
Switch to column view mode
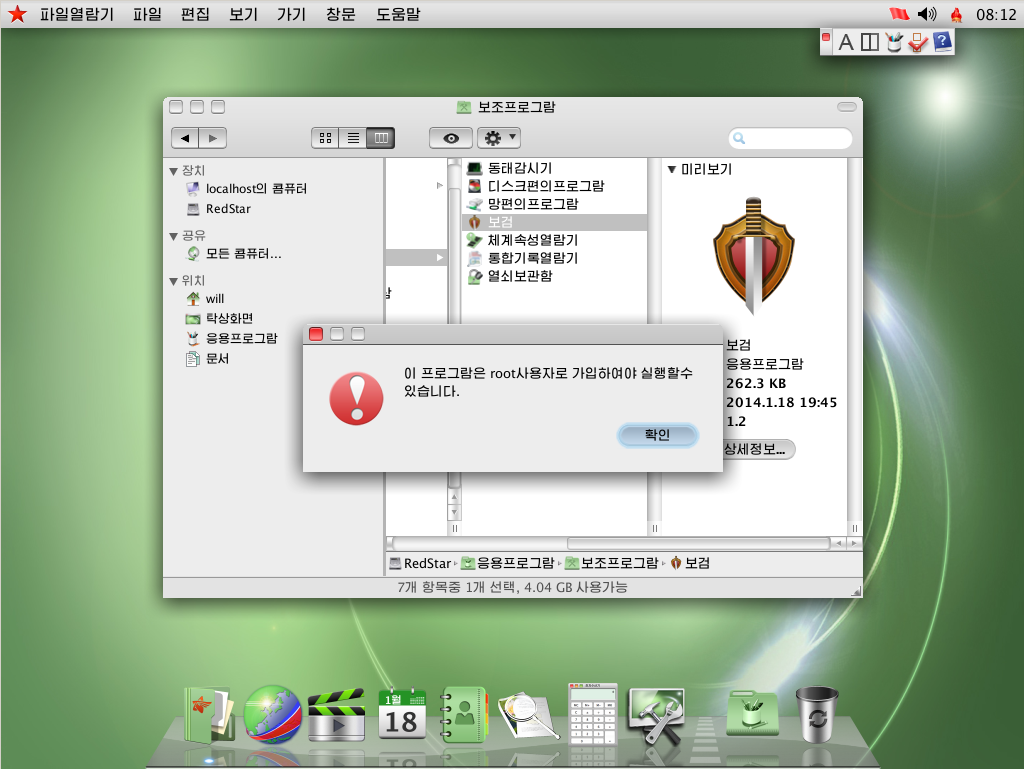tap(381, 138)
